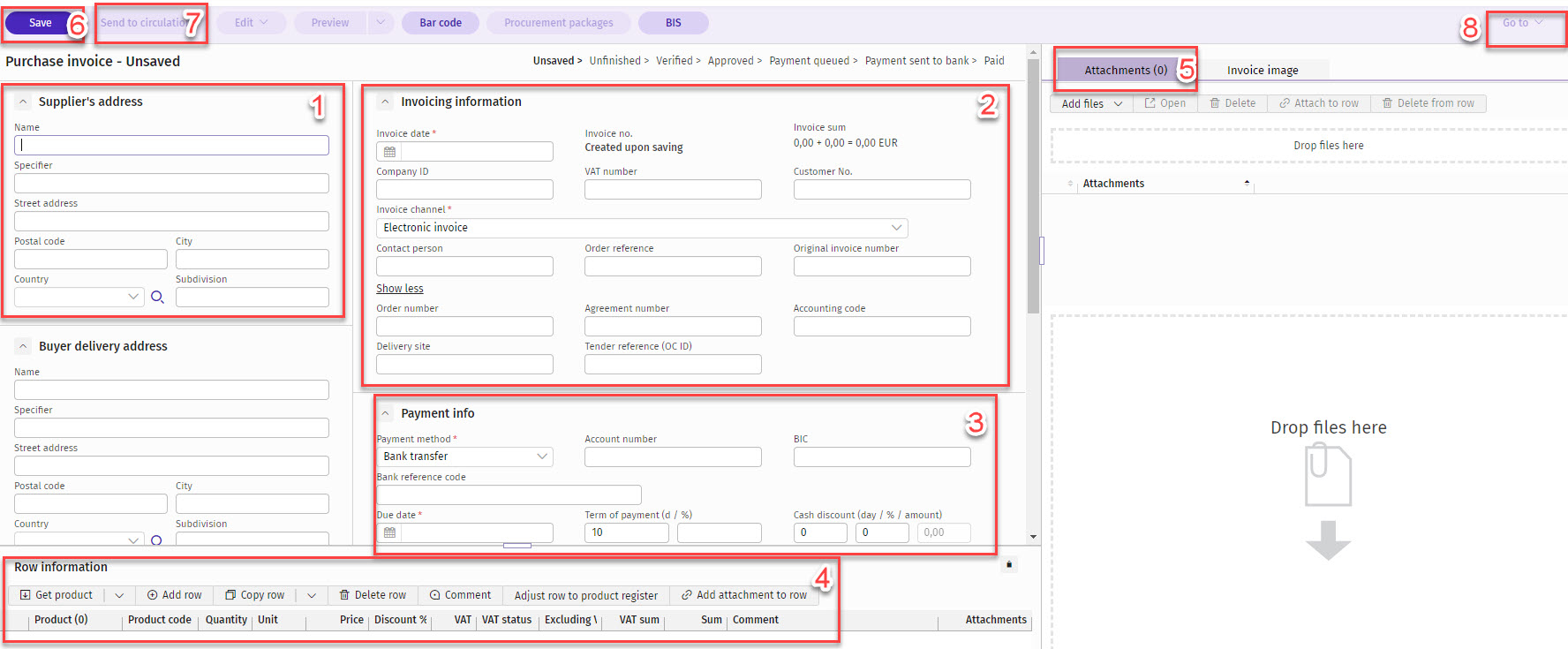The width and height of the screenshot is (1568, 649).
Task: Collapse the Payment info section
Action: (386, 413)
